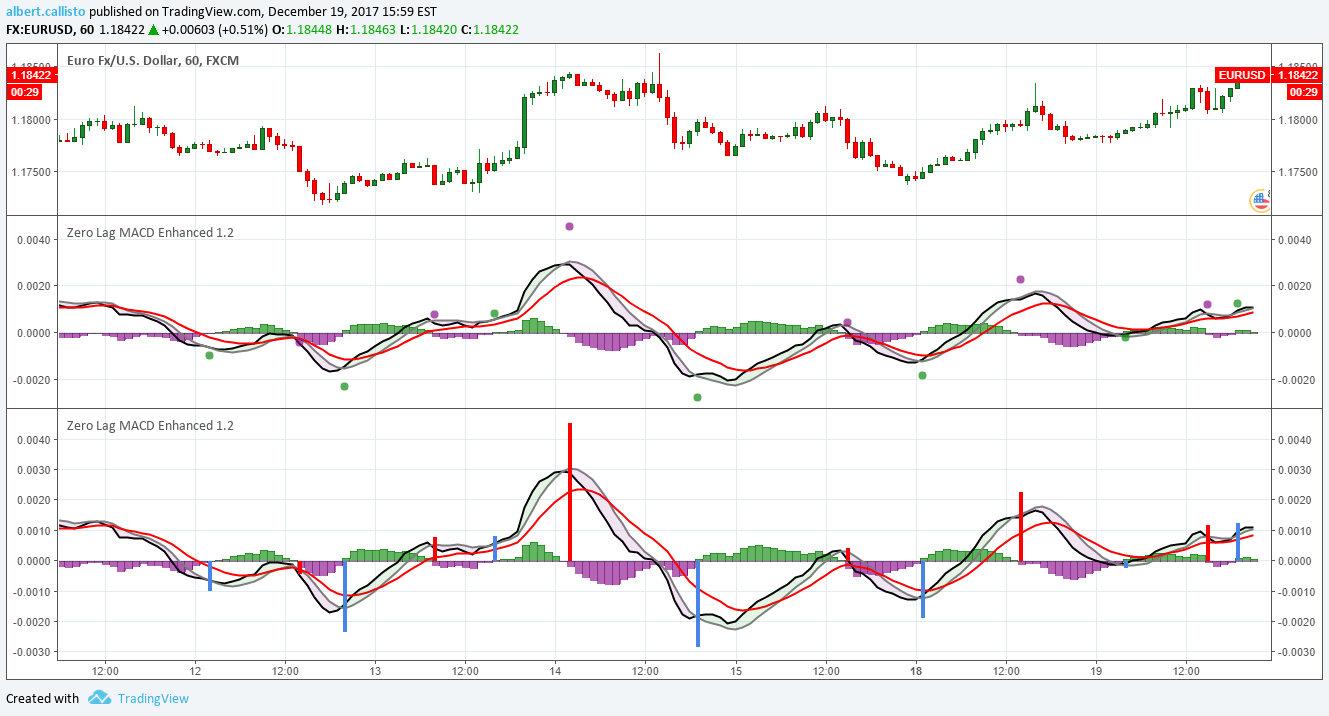Click the purple signal dot above the MACD peak
Screen dimensions: 1329x716
(x=567, y=227)
